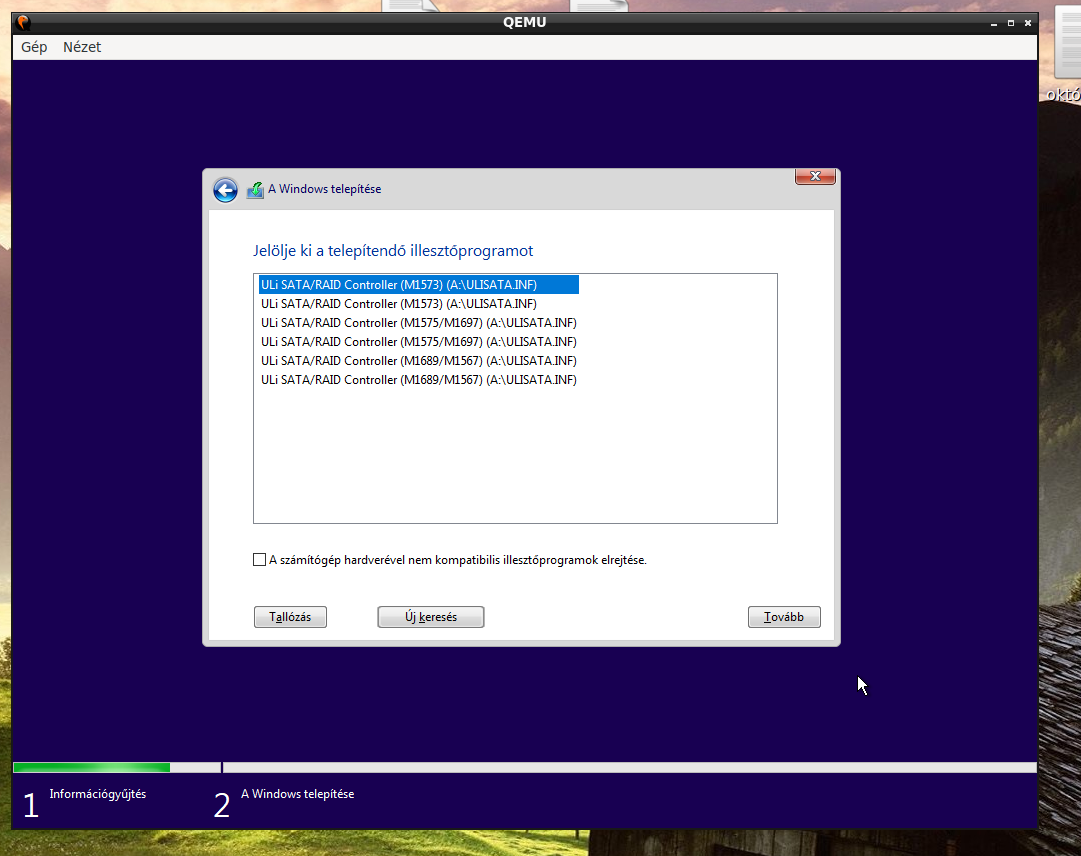Minimize the QEMU window
The width and height of the screenshot is (1081, 856).
click(x=993, y=23)
